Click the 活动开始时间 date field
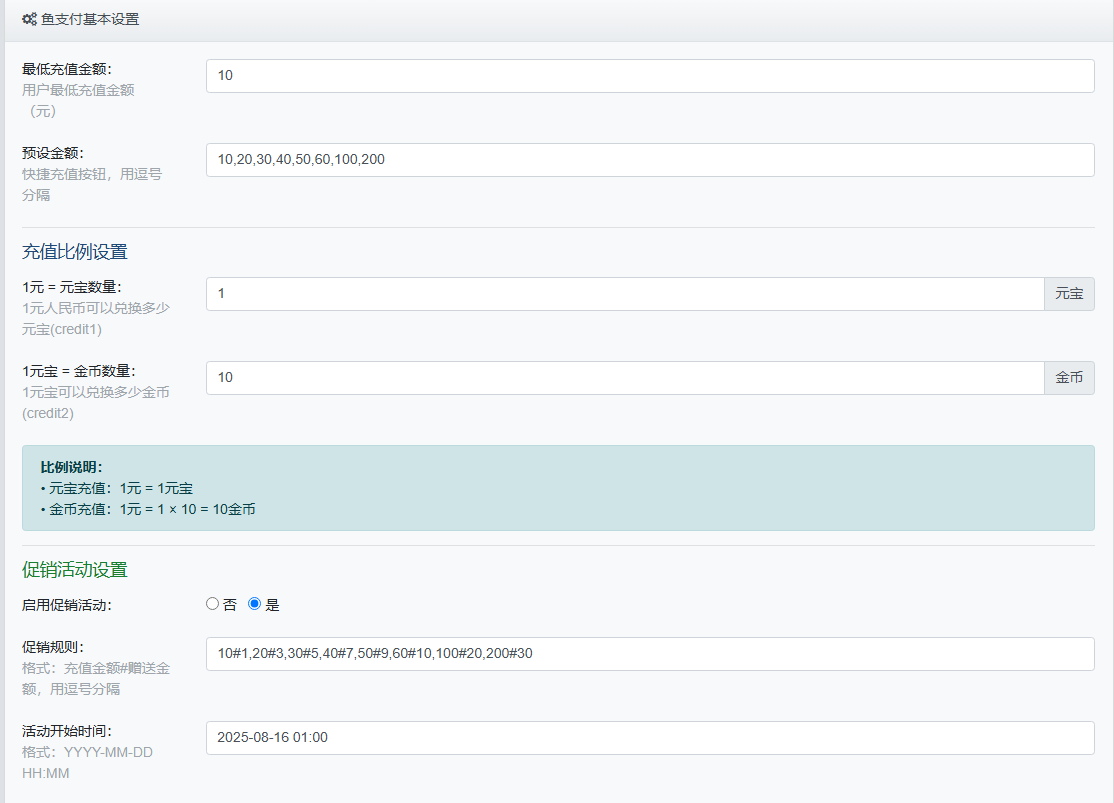The width and height of the screenshot is (1114, 803). [649, 738]
